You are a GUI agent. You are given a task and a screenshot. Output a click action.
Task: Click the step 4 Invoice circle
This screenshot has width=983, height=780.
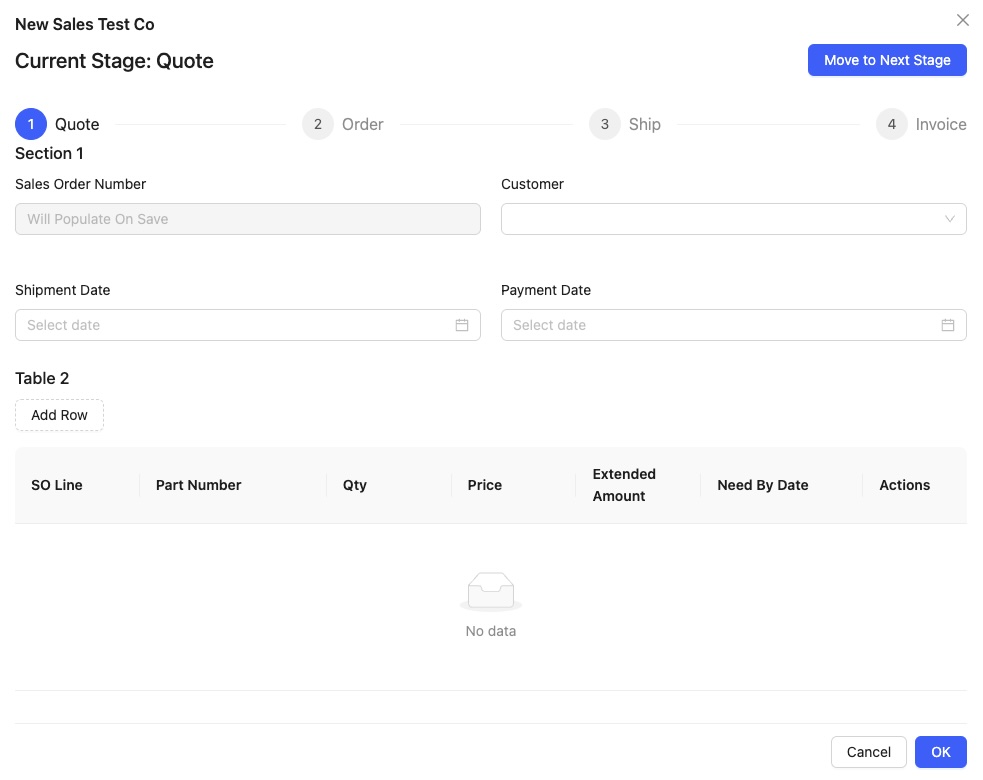[892, 124]
